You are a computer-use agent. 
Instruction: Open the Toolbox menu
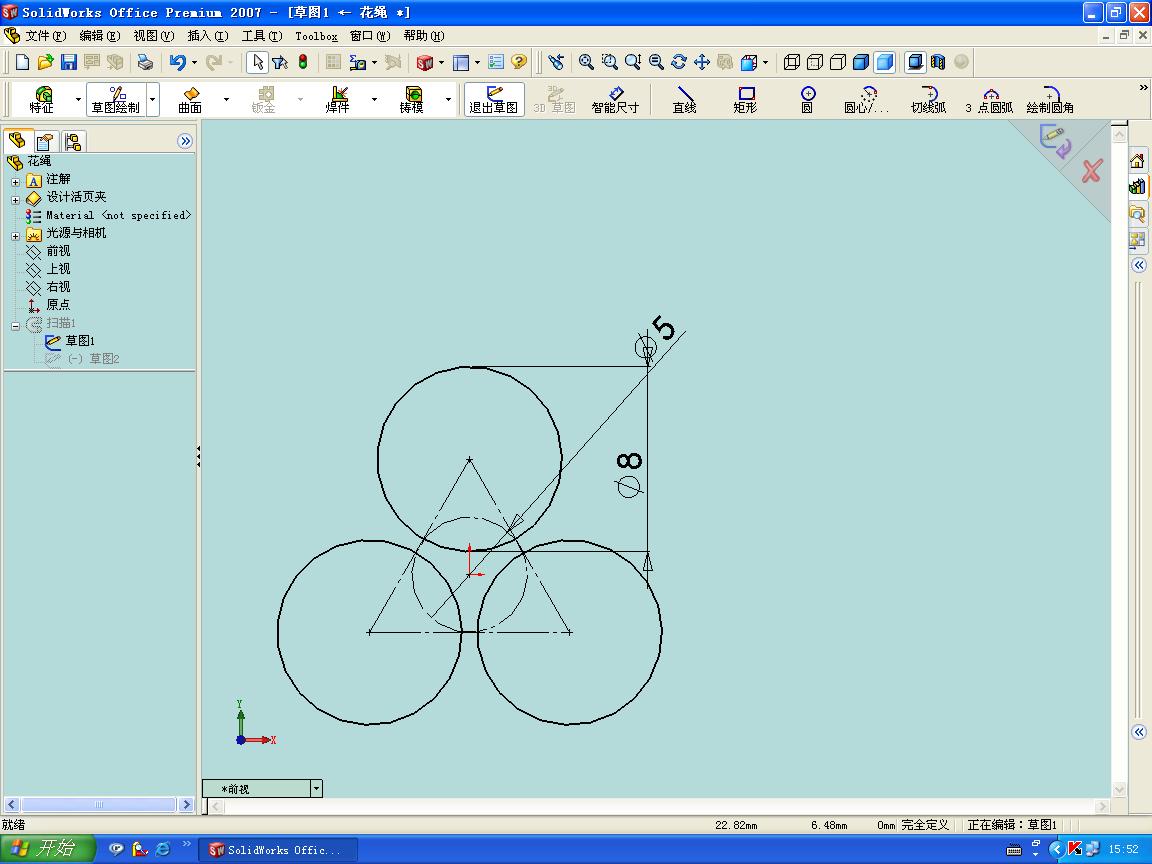[x=317, y=36]
